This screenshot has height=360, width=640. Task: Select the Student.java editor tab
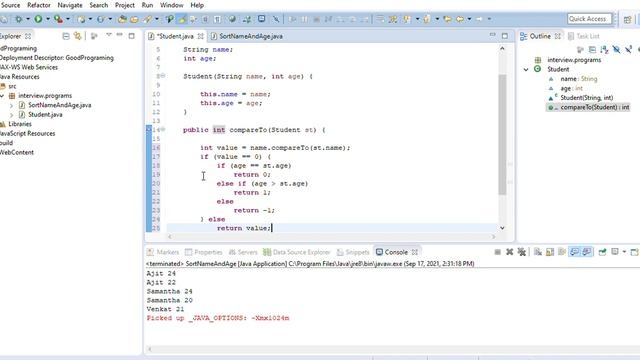[x=175, y=36]
